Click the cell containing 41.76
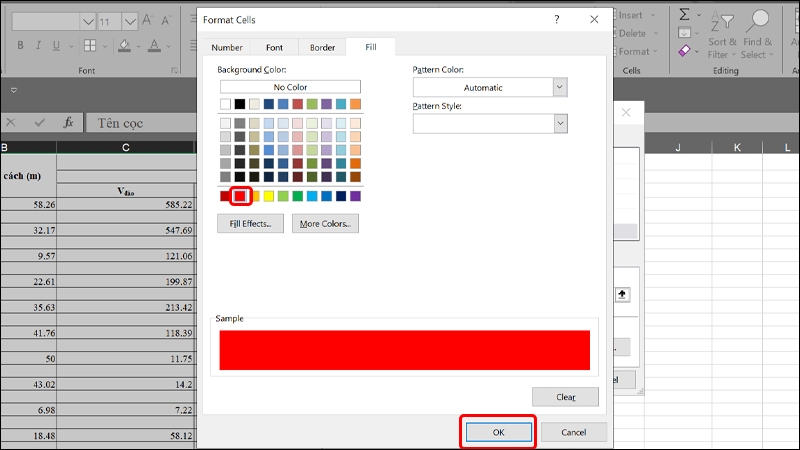This screenshot has width=800, height=450. click(x=29, y=333)
